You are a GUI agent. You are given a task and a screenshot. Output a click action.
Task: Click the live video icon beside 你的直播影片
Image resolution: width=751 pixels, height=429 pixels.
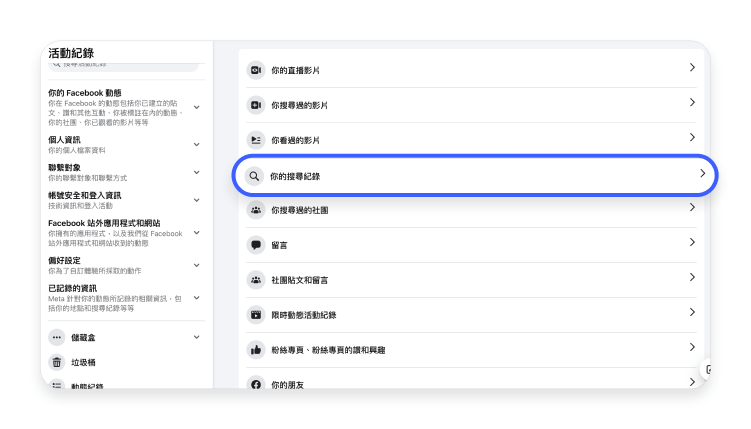tap(256, 69)
